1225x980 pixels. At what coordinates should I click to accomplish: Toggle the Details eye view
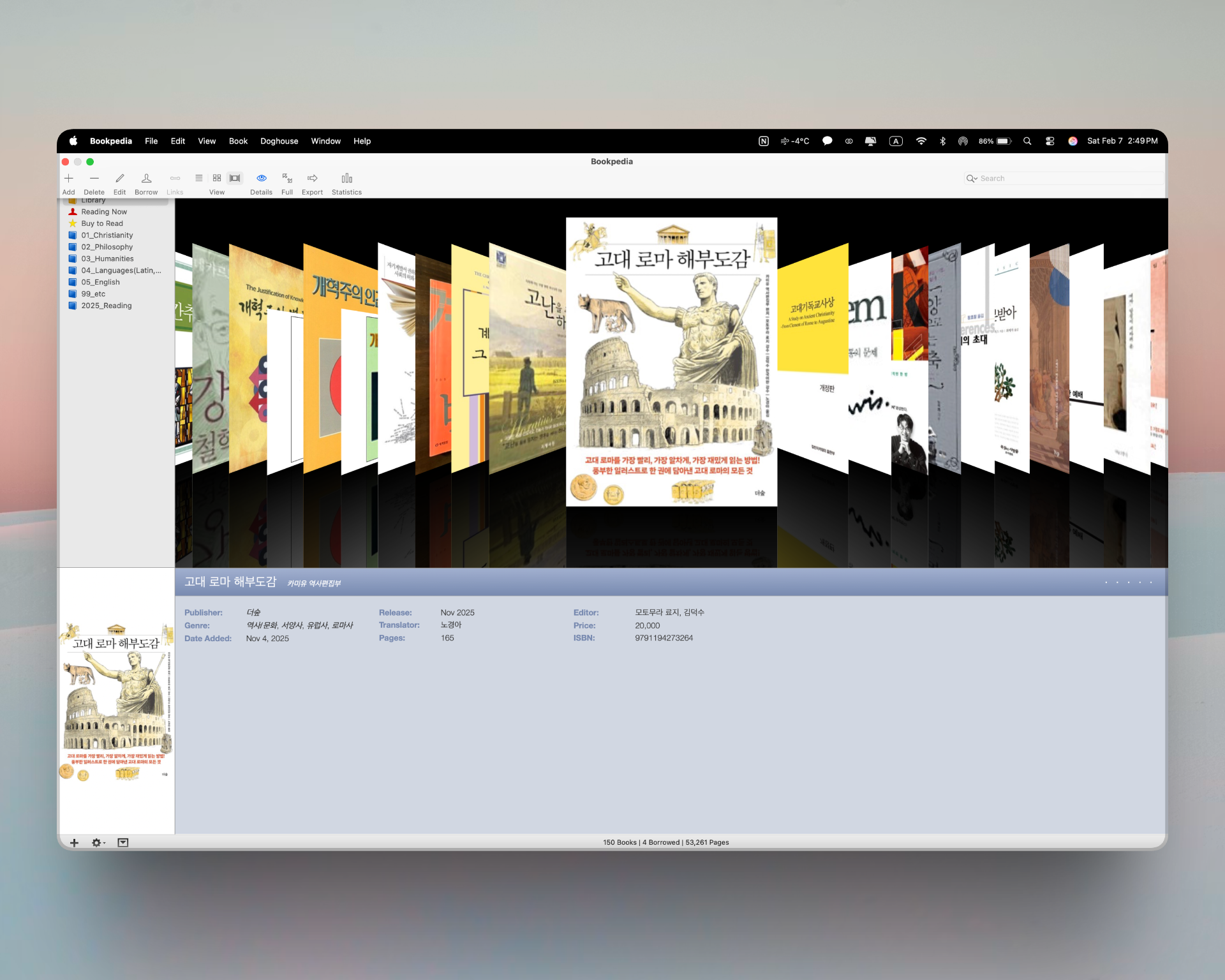coord(261,179)
